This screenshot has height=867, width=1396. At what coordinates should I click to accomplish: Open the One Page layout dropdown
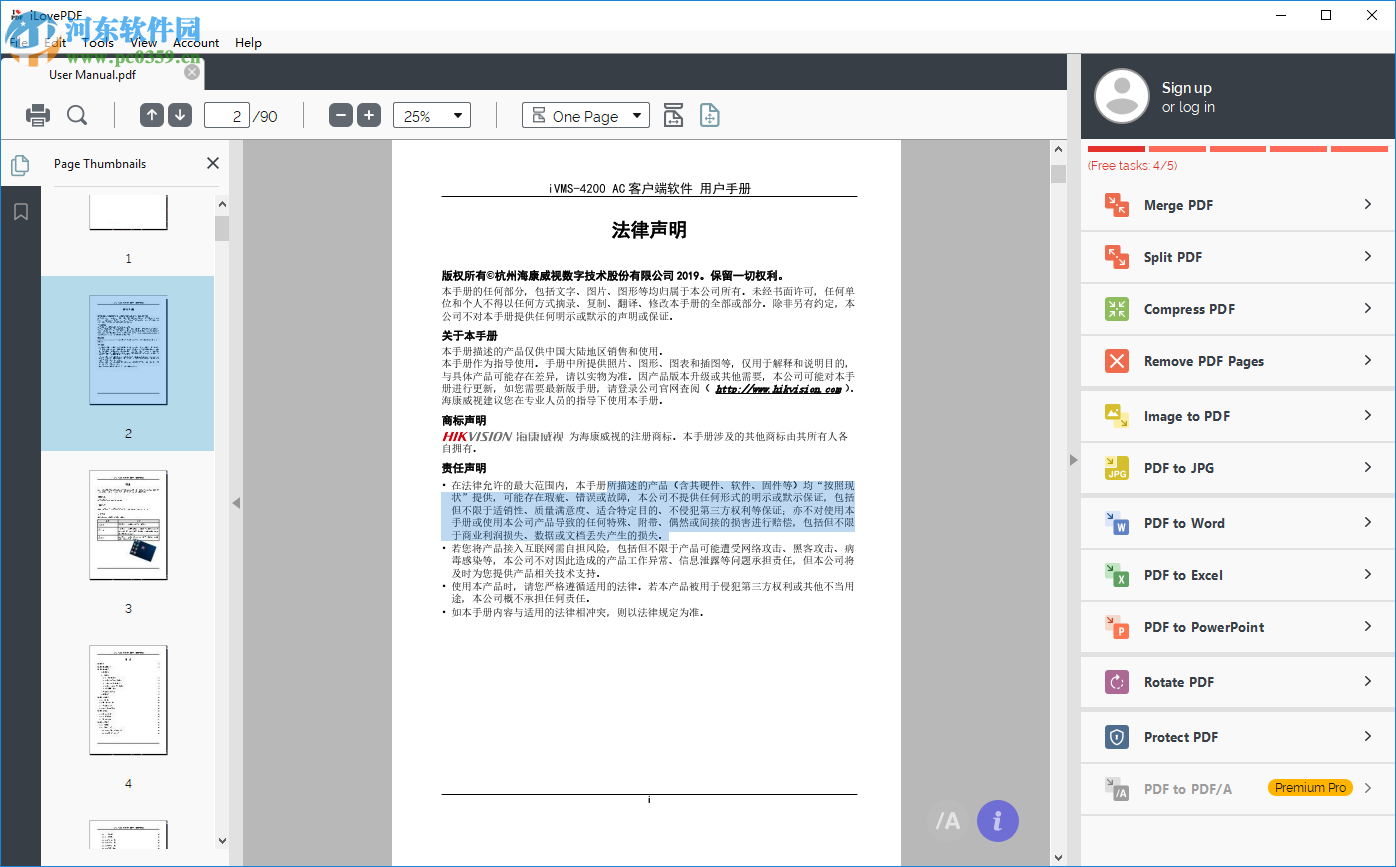point(585,115)
